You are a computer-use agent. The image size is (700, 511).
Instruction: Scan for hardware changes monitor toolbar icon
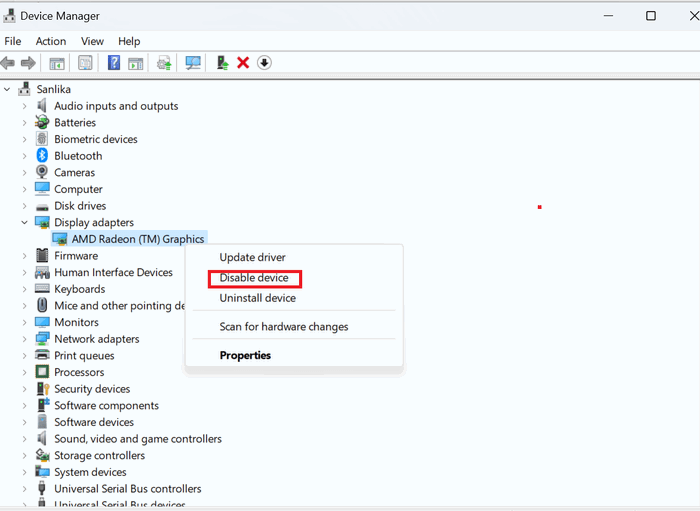coord(193,63)
